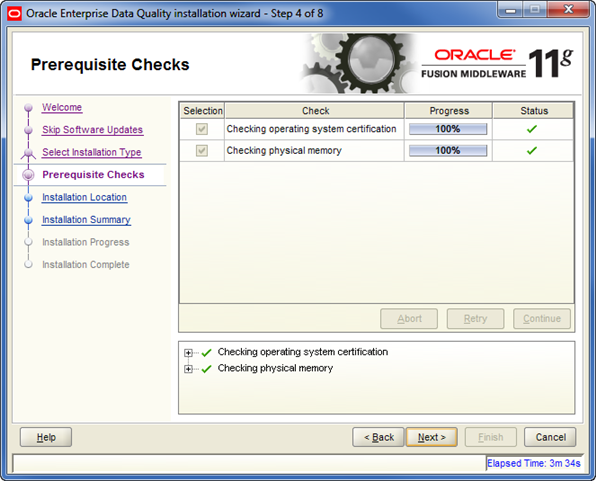Viewport: 596px width, 481px height.
Task: Click the Welcome step bullet icon
Action: [28, 108]
